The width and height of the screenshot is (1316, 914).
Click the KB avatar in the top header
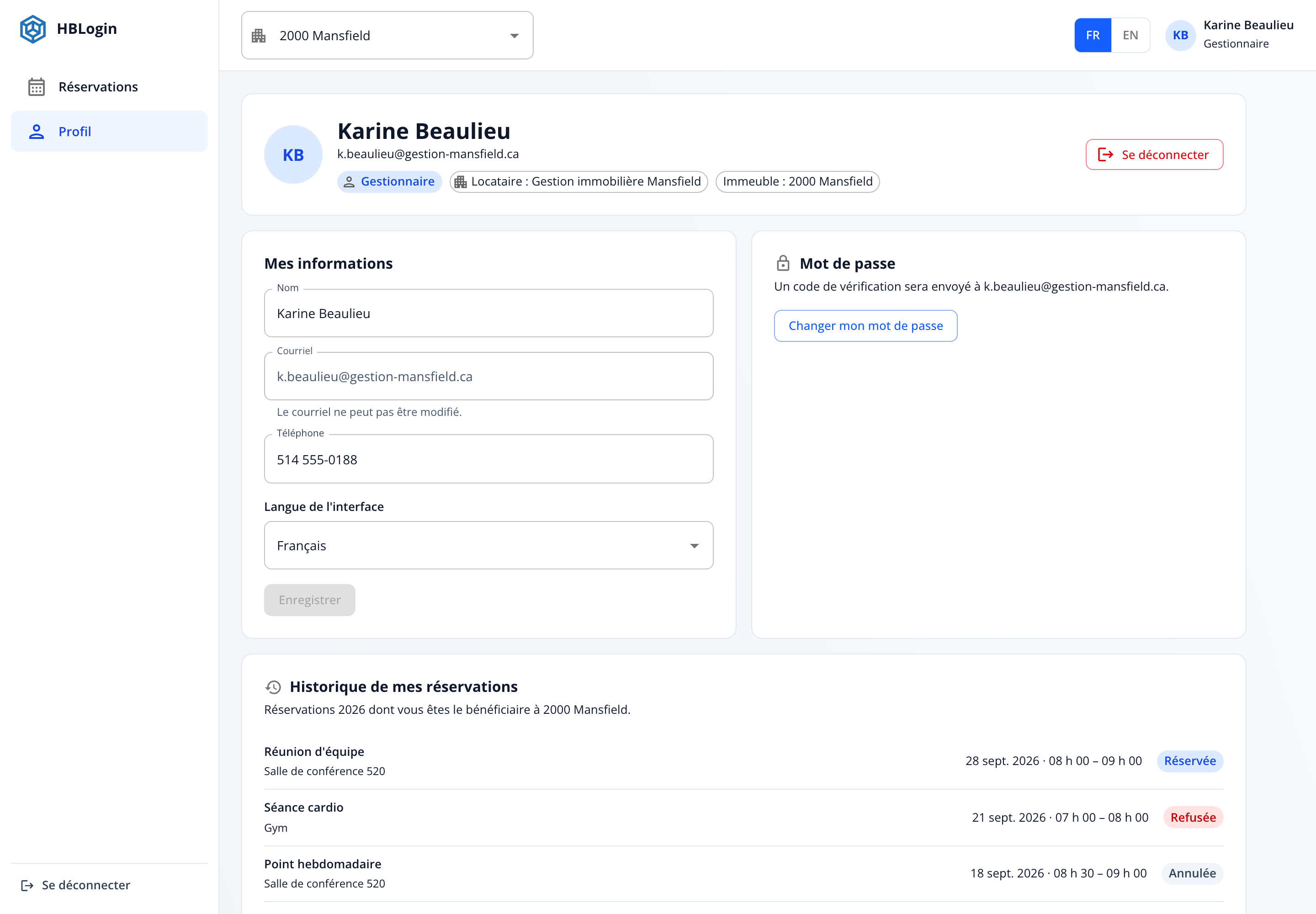tap(1180, 35)
